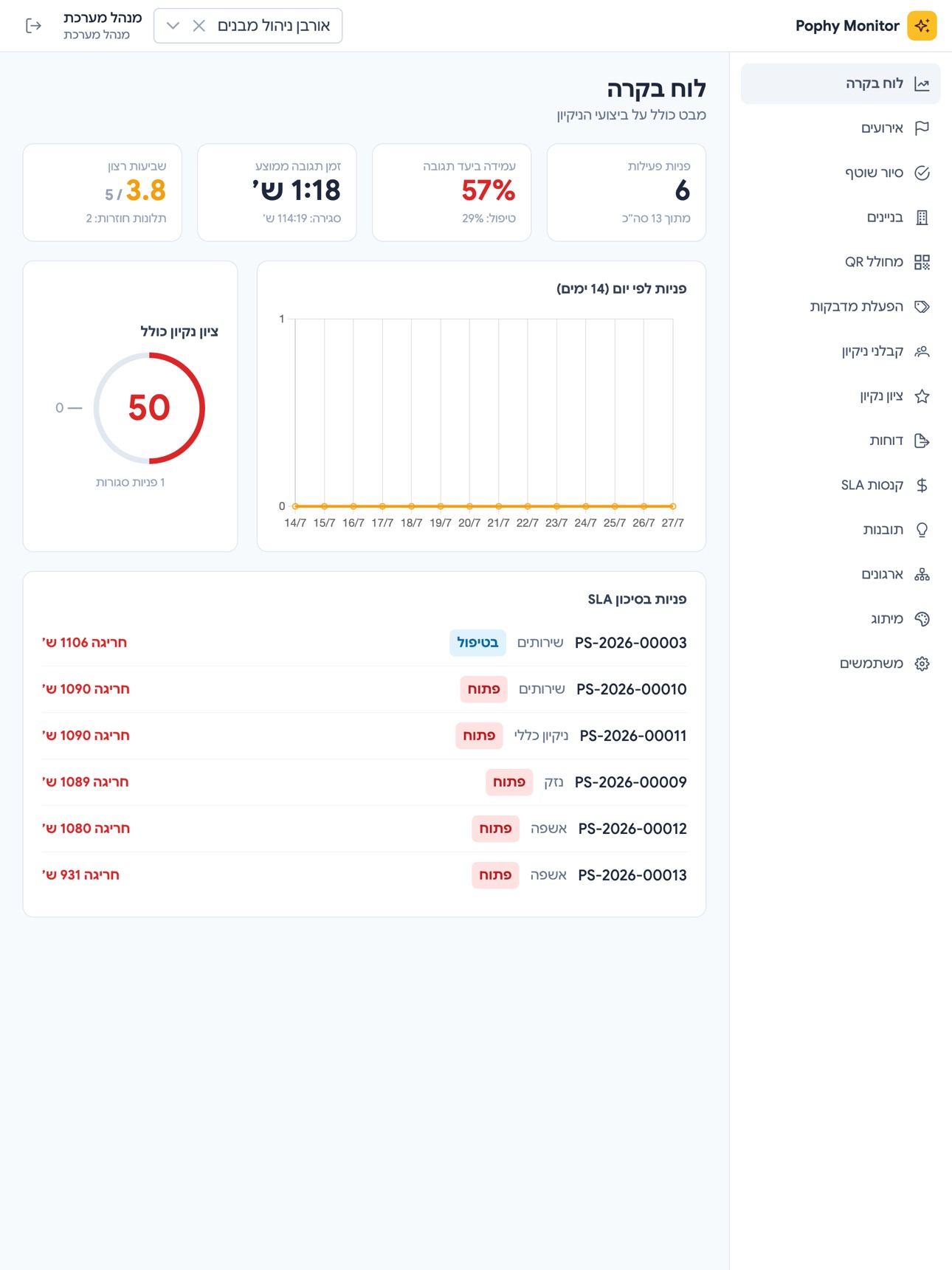Image resolution: width=952 pixels, height=1270 pixels.
Task: Open משתמשים management
Action: point(841,663)
